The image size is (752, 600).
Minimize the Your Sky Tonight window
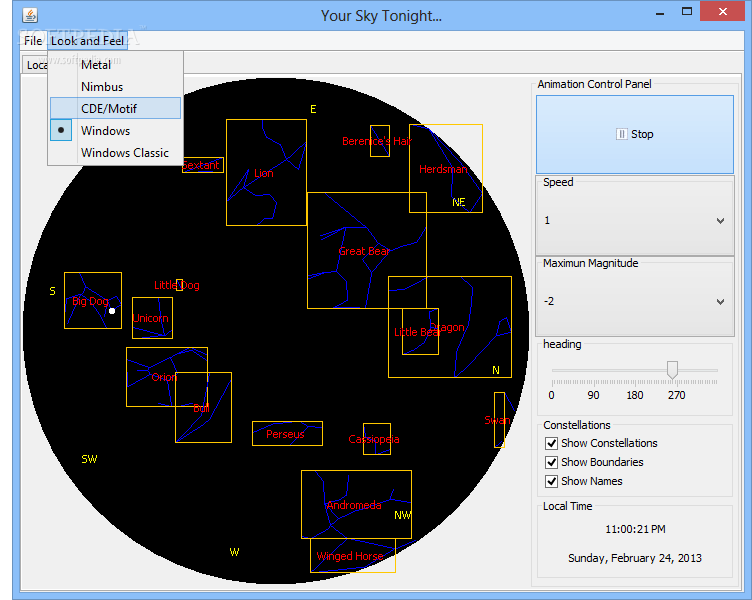(660, 12)
